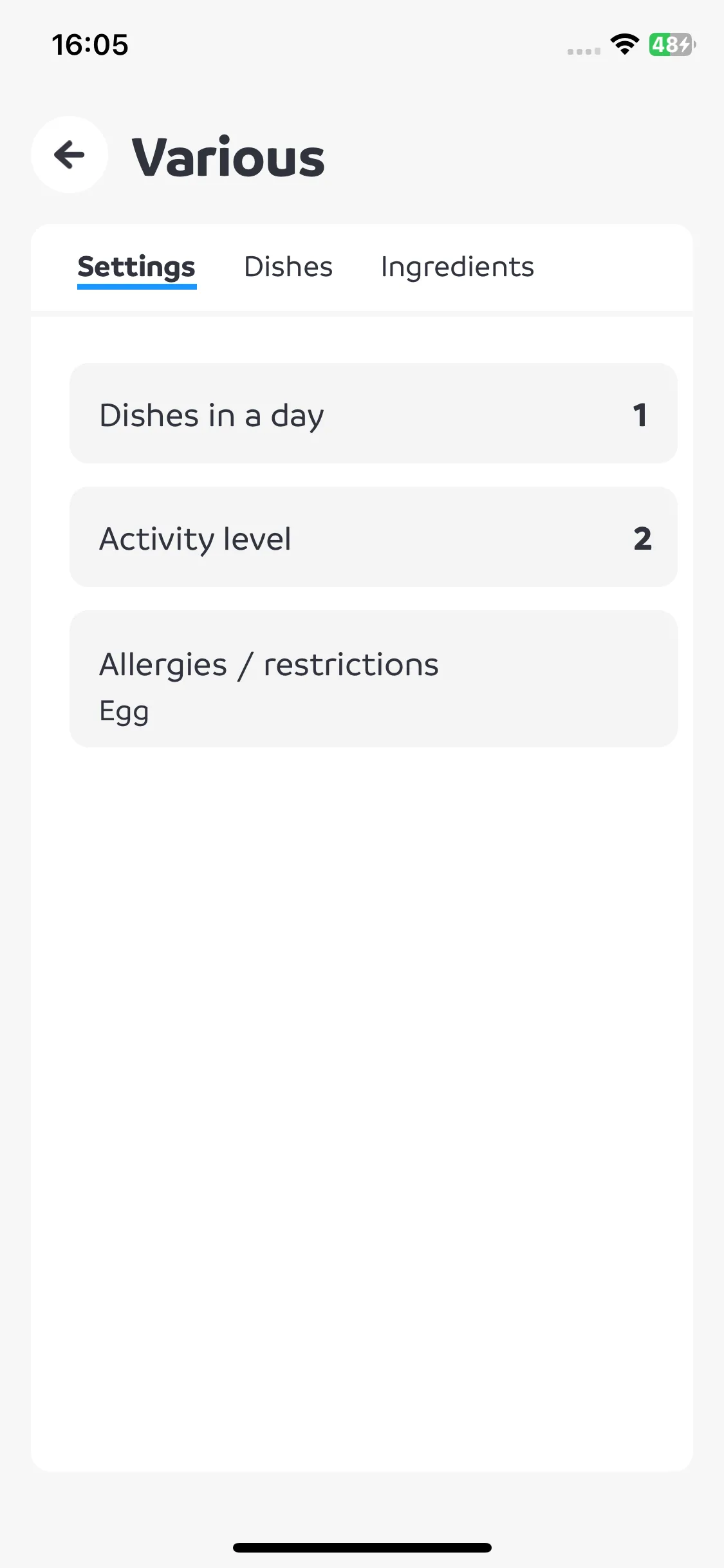Switch to the Dishes tab
724x1568 pixels.
(288, 266)
